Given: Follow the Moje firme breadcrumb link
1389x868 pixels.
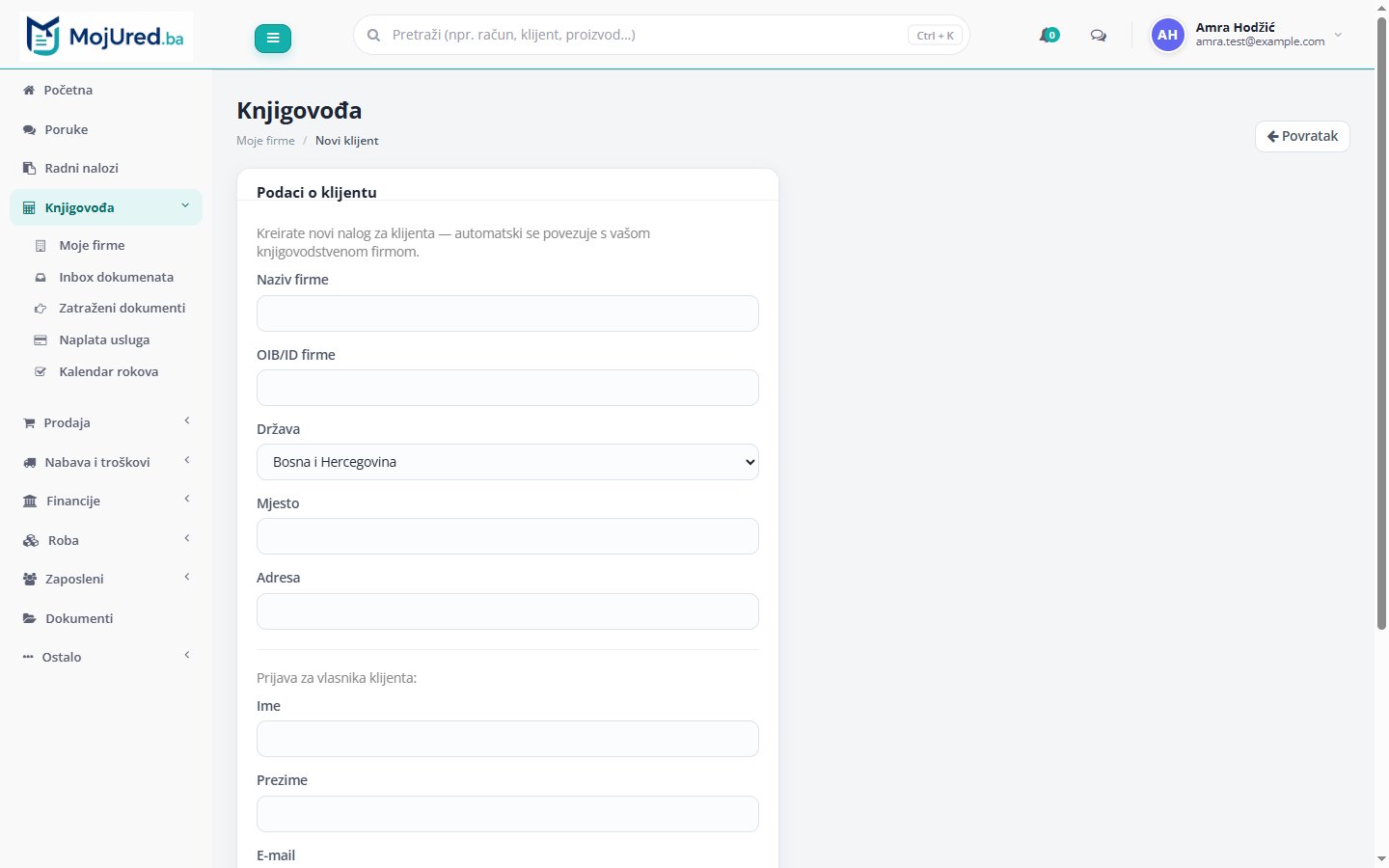Looking at the screenshot, I should (265, 141).
